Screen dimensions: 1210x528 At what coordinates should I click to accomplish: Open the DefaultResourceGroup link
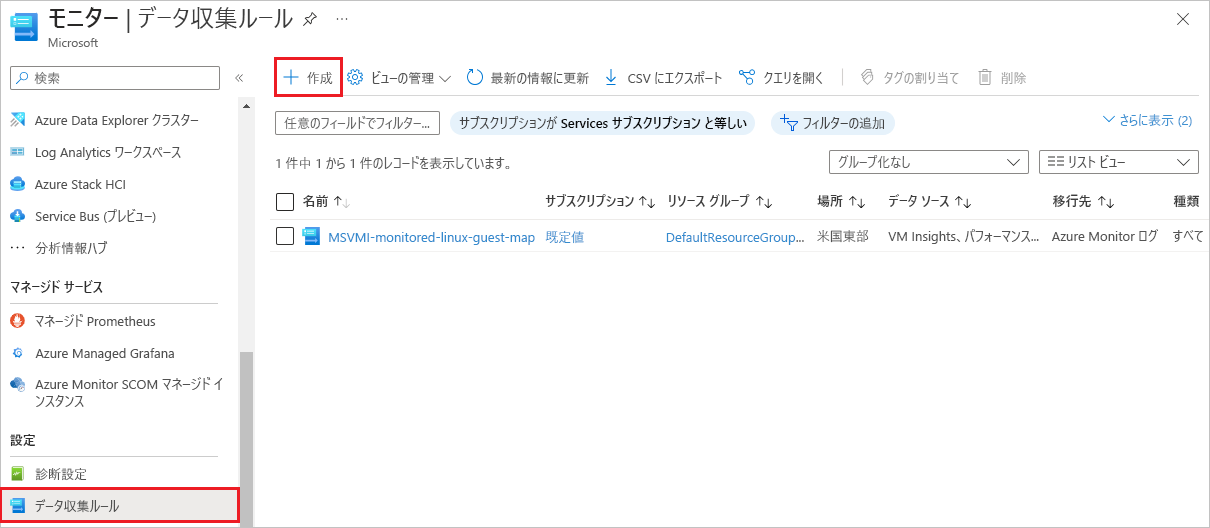735,237
